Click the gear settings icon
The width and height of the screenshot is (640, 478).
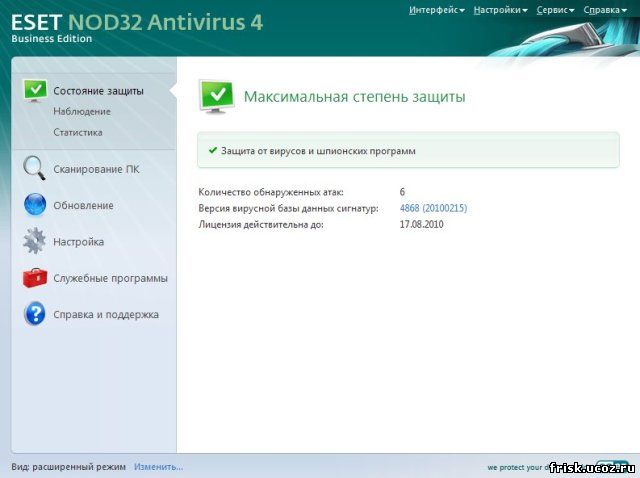point(34,241)
